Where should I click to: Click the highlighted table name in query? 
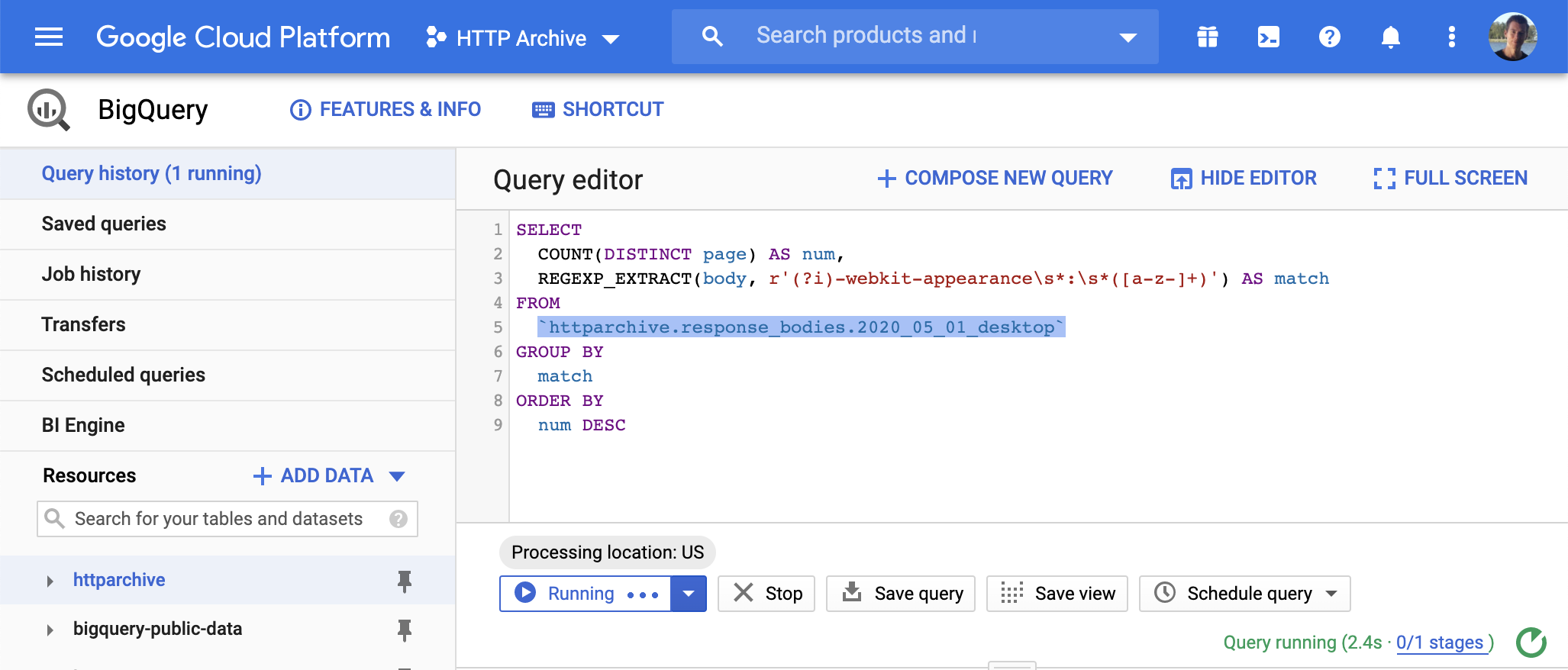[801, 327]
